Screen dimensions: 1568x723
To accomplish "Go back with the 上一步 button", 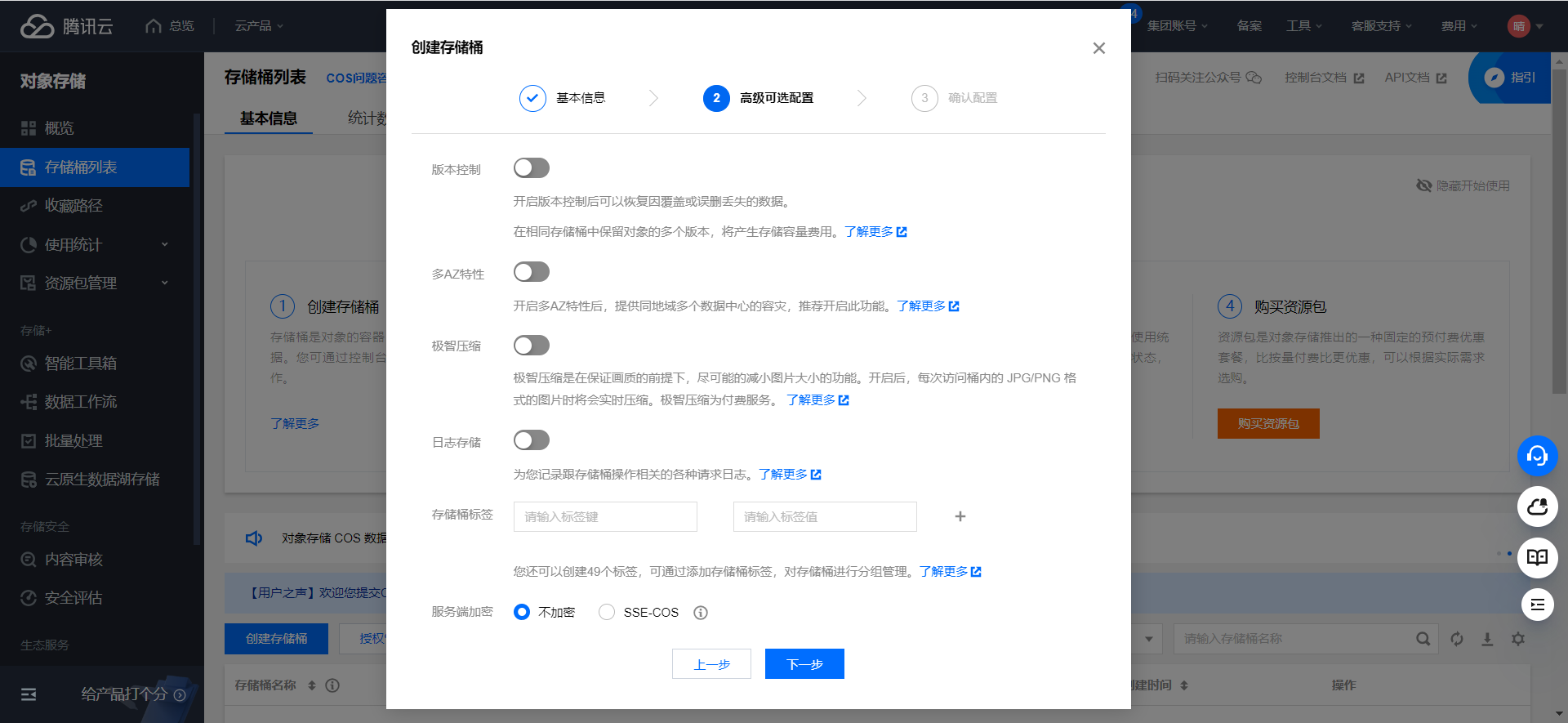I will [x=711, y=664].
